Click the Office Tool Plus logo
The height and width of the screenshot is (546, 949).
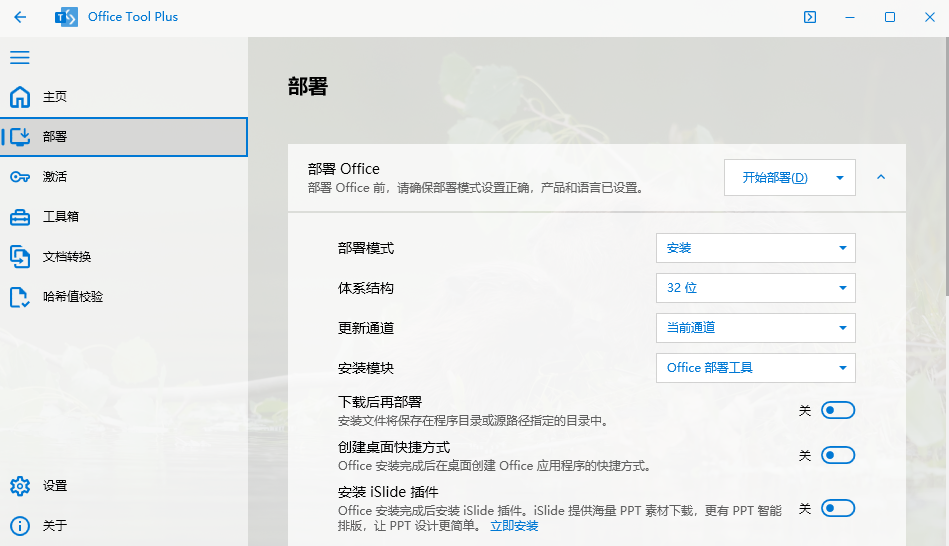tap(66, 17)
